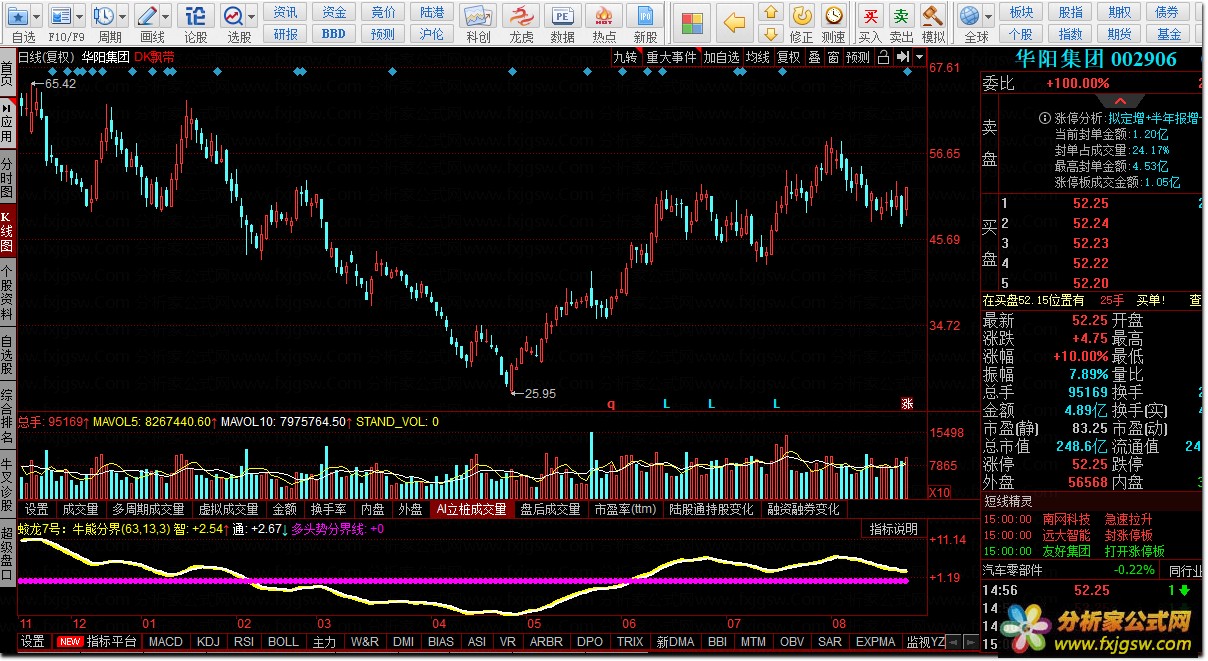This screenshot has height=661, width=1208.
Task: Toggle 预测 forecast in chart toolbar
Action: point(857,57)
